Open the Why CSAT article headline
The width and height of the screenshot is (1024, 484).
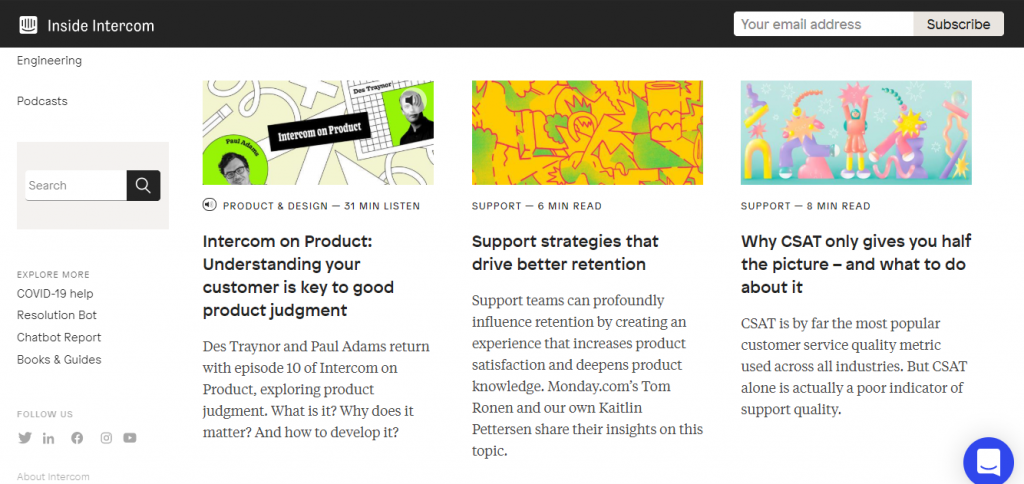(x=856, y=264)
